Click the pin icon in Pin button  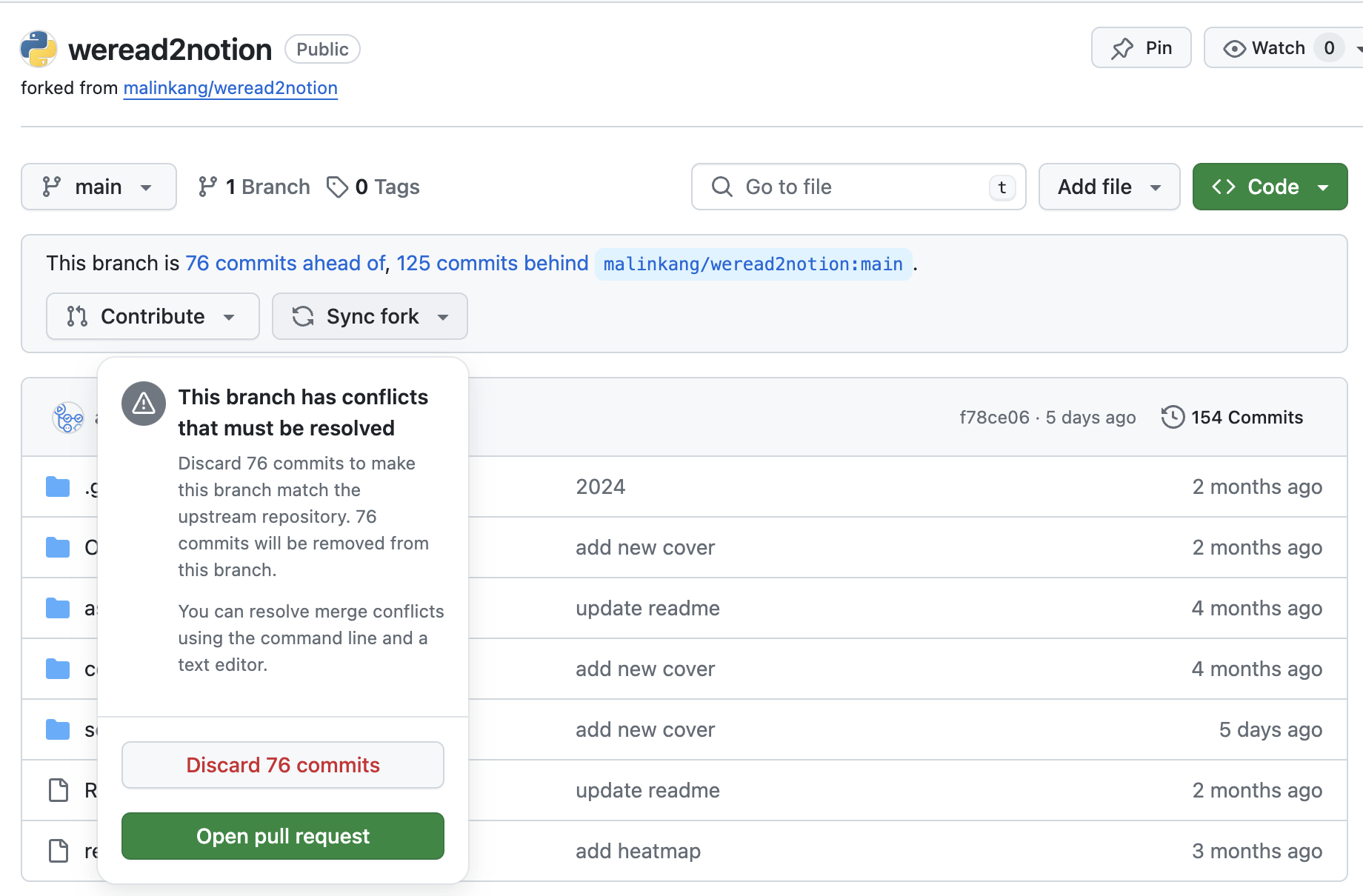pos(1122,48)
